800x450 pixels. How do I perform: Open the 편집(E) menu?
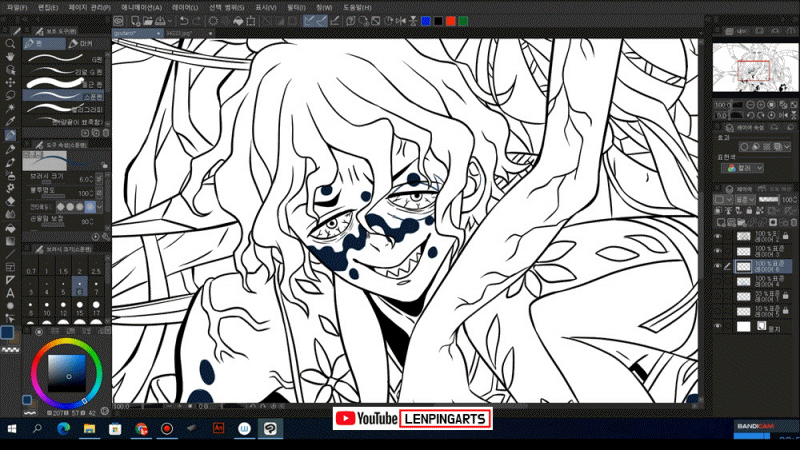coord(48,8)
